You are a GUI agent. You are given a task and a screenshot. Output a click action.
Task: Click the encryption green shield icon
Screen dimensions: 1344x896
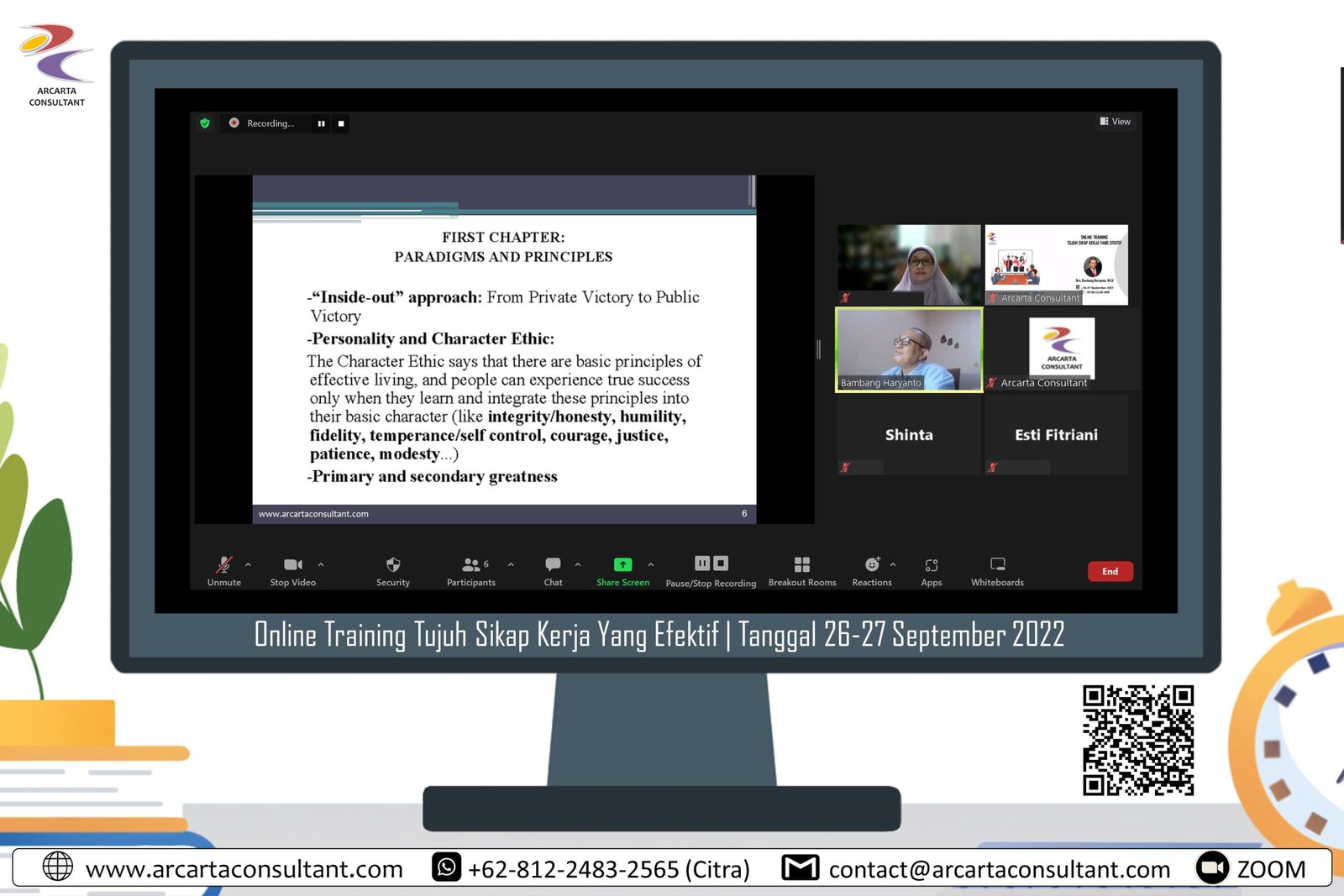coord(205,123)
